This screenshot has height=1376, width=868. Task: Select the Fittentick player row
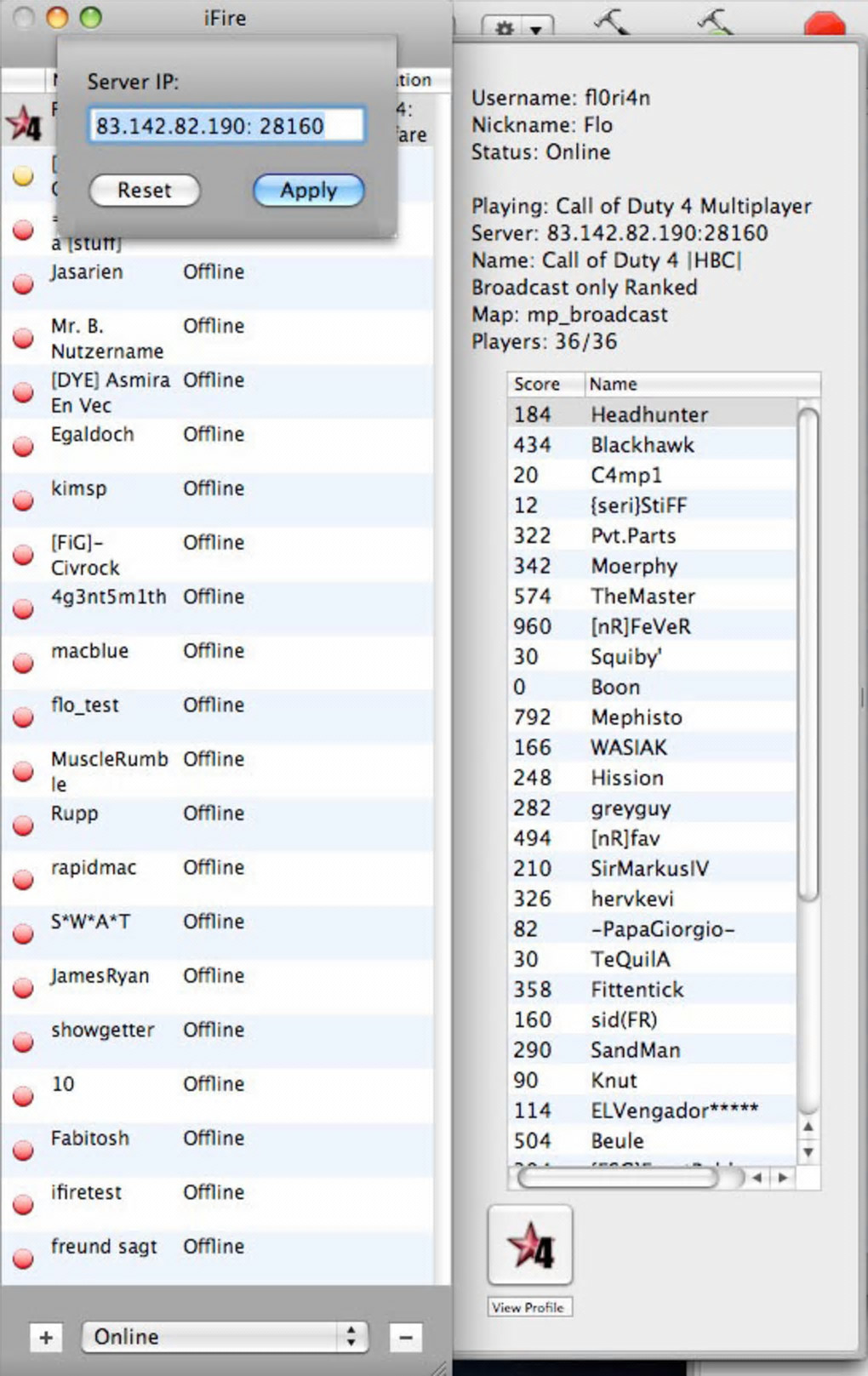[x=652, y=990]
